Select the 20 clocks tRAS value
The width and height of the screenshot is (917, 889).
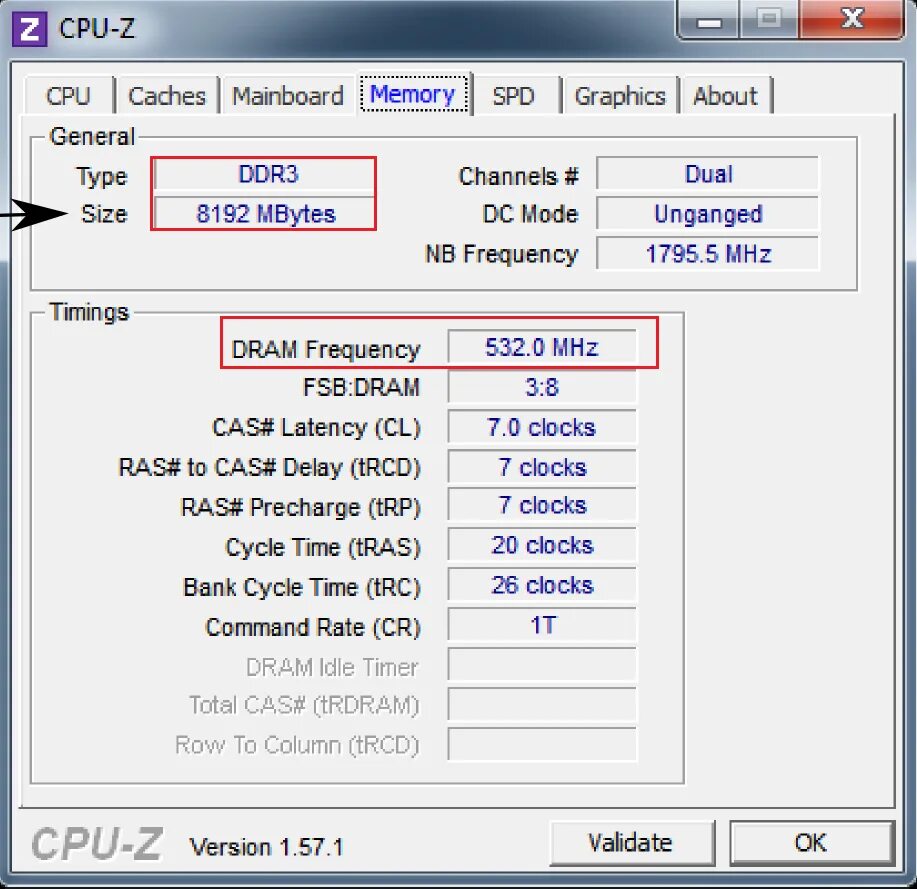pos(542,545)
